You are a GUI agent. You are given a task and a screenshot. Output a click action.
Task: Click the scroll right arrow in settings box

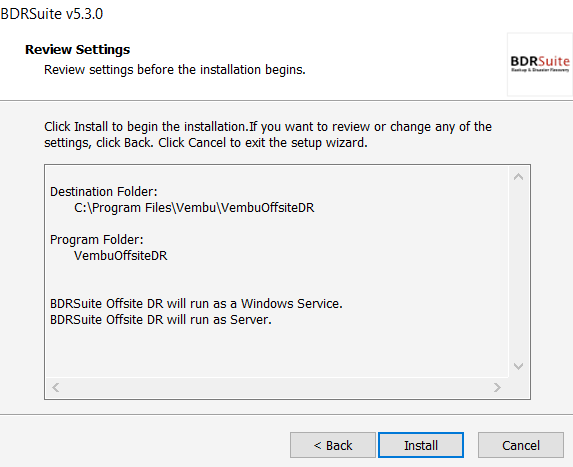point(497,387)
